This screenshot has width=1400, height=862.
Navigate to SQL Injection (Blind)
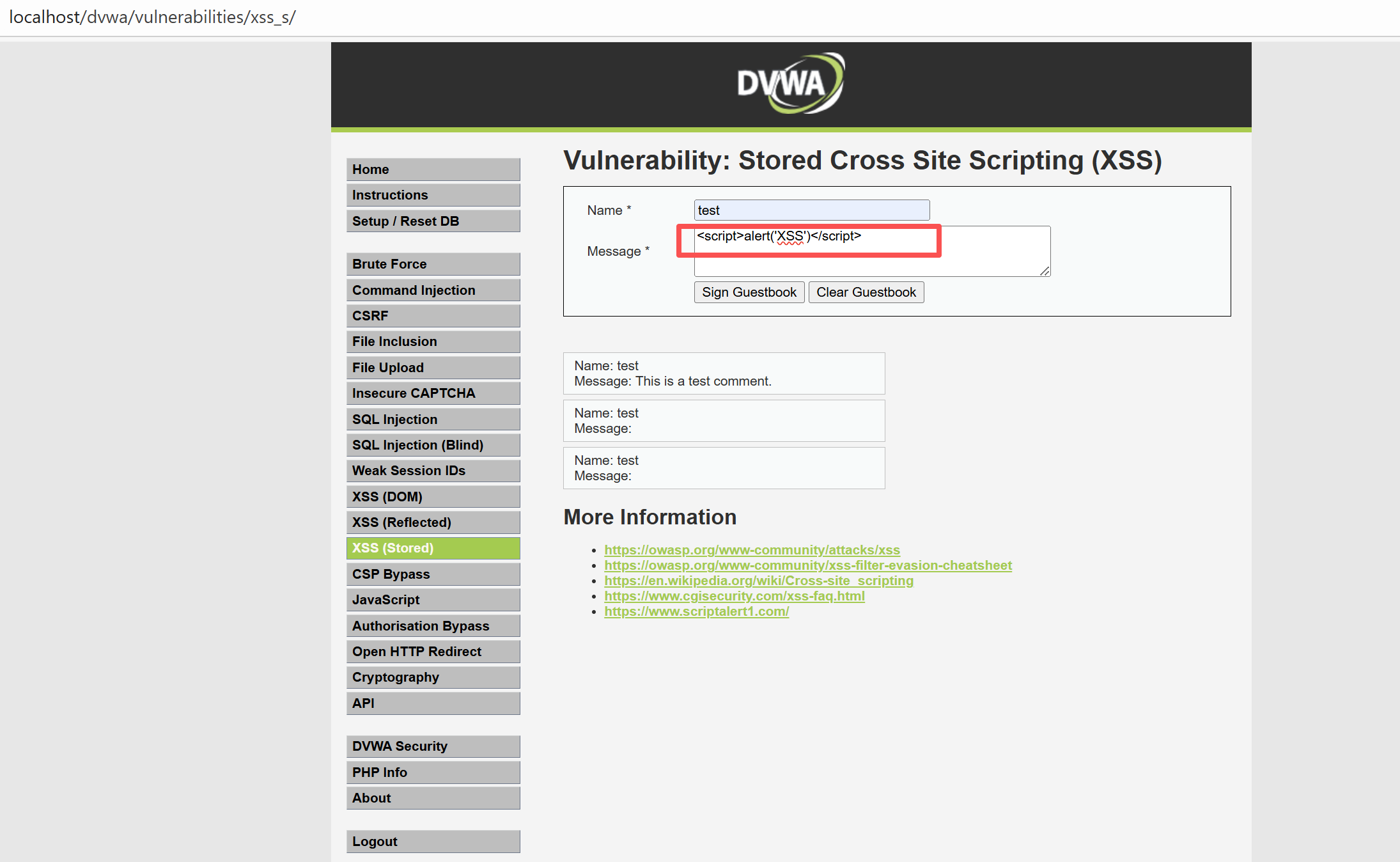click(433, 445)
